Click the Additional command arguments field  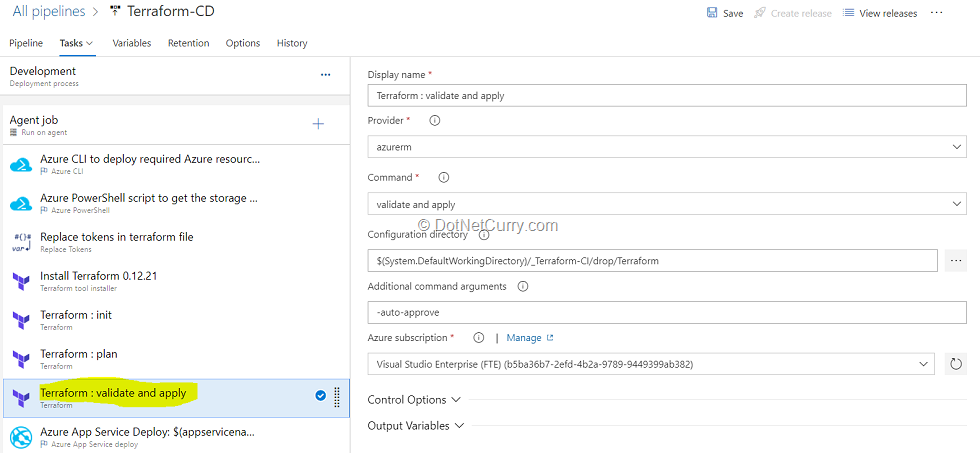pos(667,312)
